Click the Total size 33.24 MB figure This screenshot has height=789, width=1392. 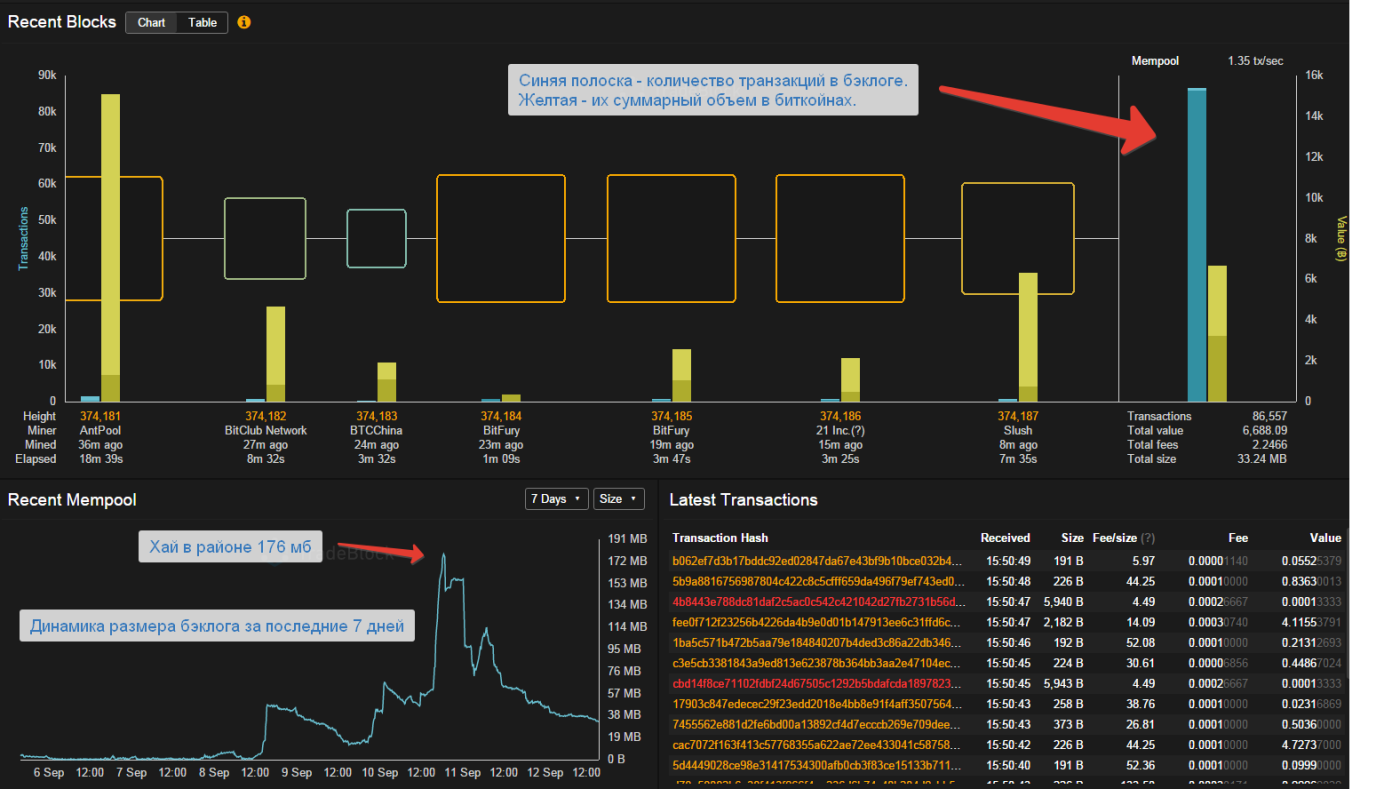coord(1262,459)
